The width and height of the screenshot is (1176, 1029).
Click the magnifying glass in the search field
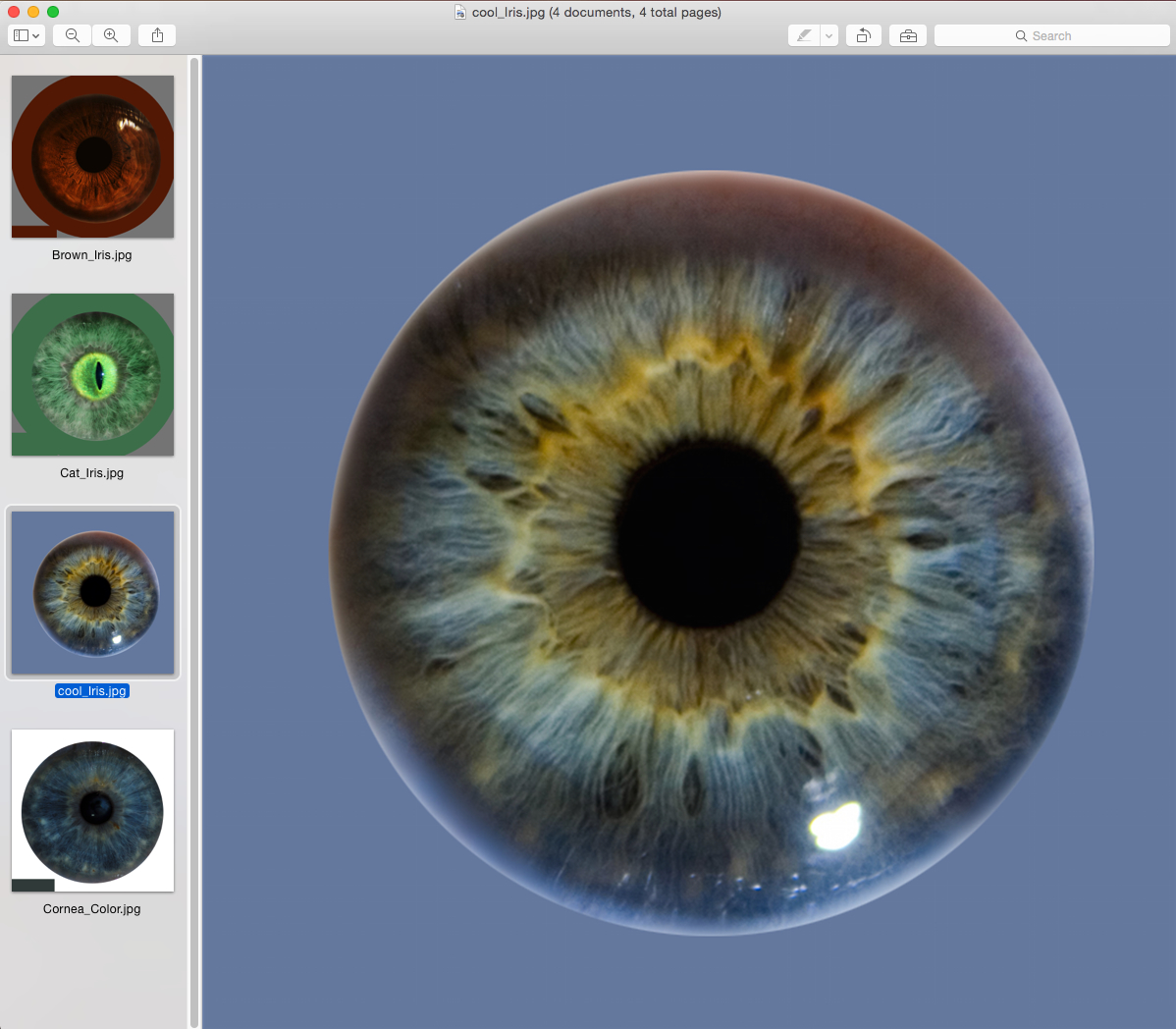point(1022,35)
